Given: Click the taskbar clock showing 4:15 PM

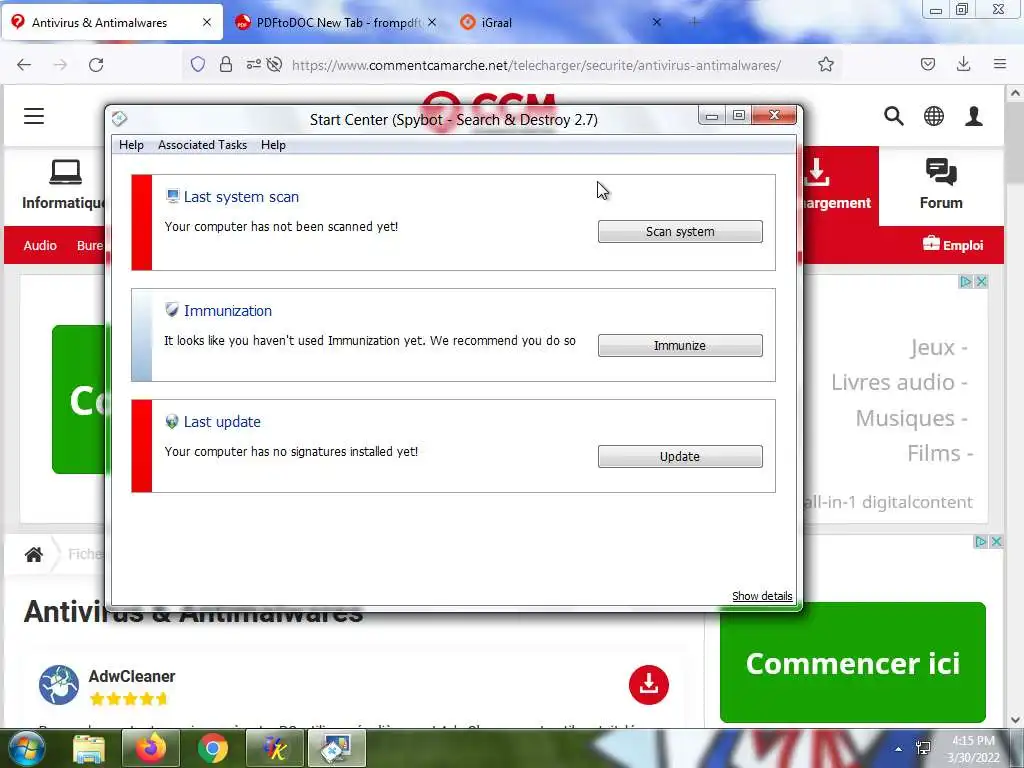Looking at the screenshot, I should point(973,749).
